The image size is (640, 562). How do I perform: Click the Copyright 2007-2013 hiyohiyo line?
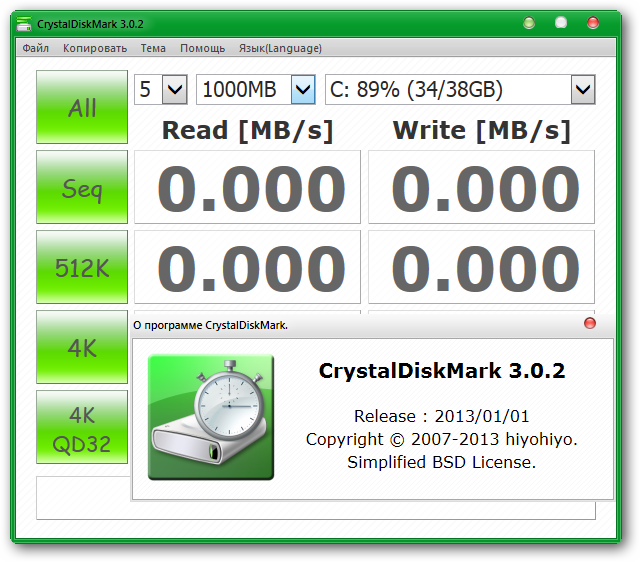click(x=442, y=439)
